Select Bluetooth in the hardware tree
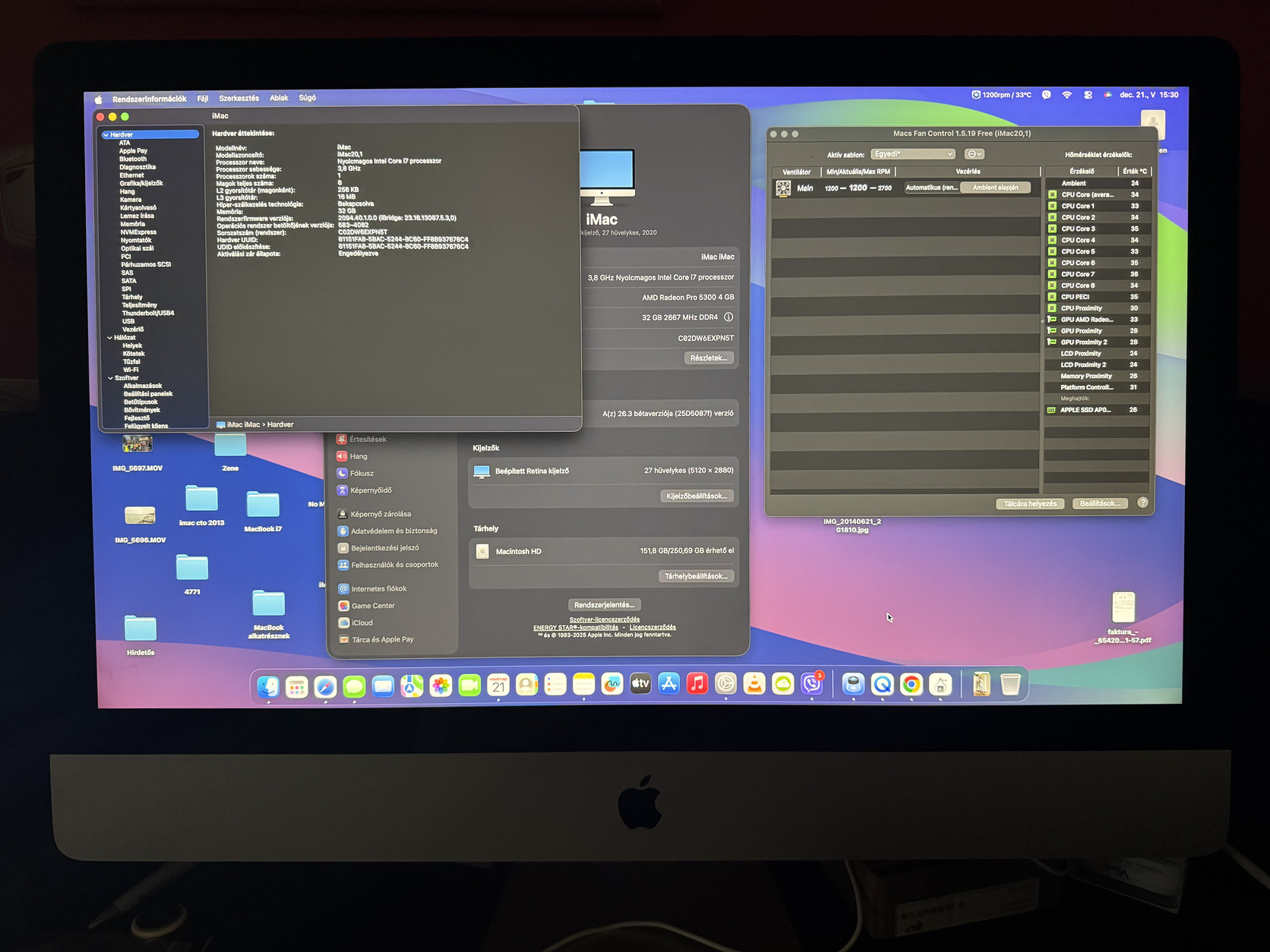1270x952 pixels. (133, 159)
